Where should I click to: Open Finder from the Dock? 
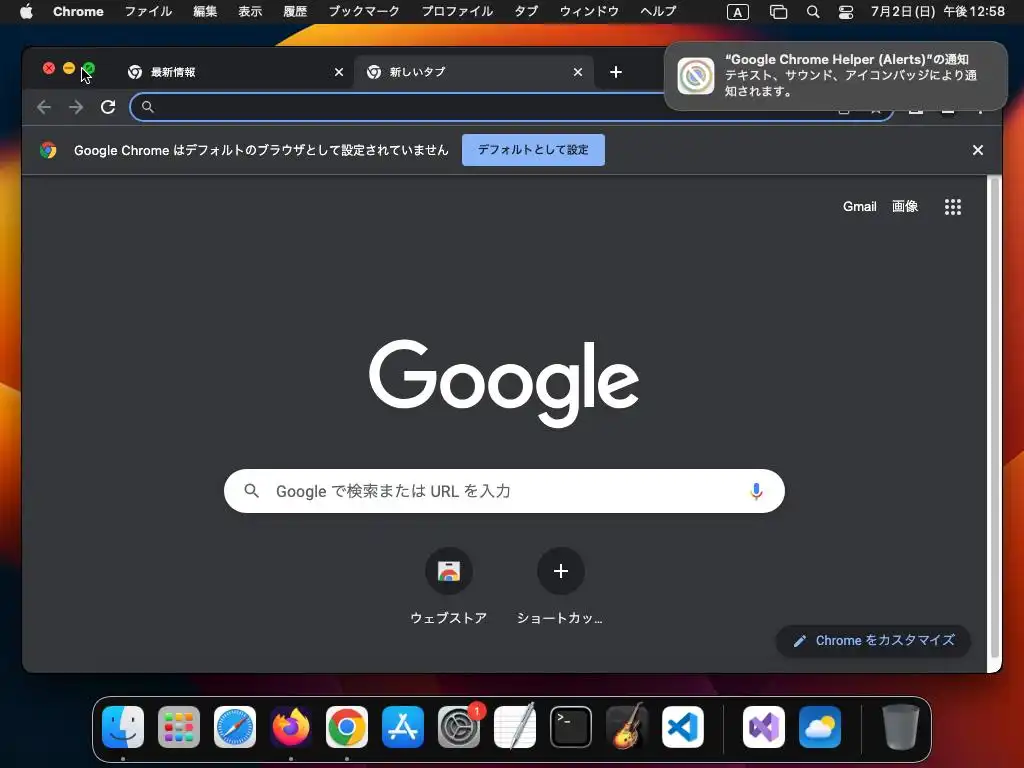click(x=123, y=727)
